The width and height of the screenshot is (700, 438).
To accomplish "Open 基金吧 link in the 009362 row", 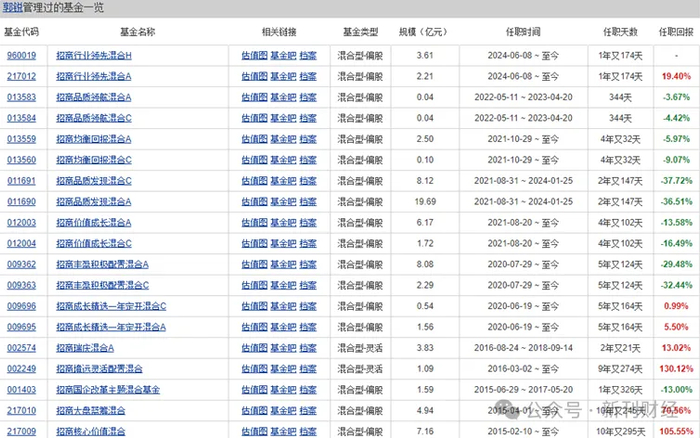I will (x=283, y=264).
